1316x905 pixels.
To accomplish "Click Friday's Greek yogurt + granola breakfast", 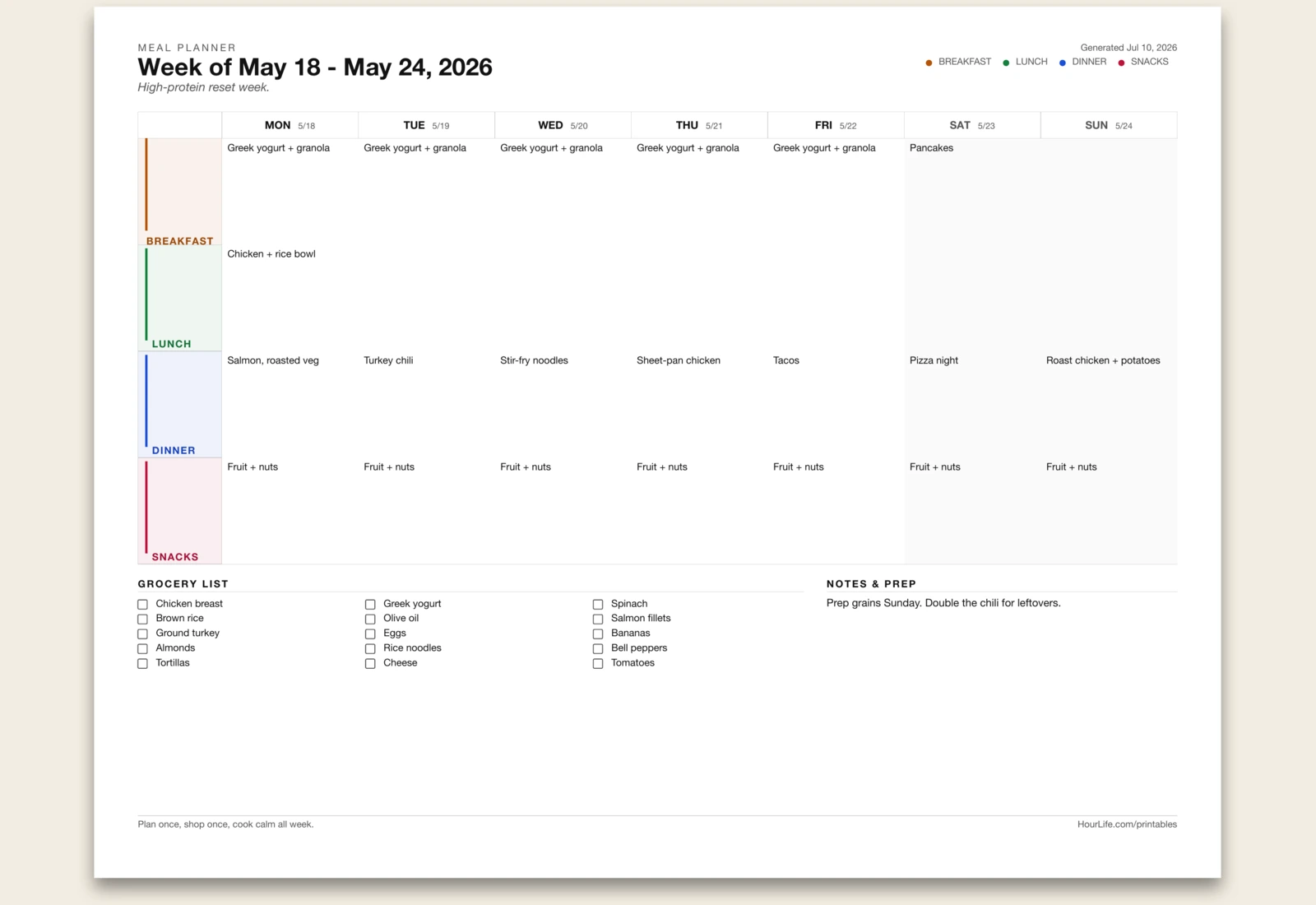I will click(x=824, y=148).
